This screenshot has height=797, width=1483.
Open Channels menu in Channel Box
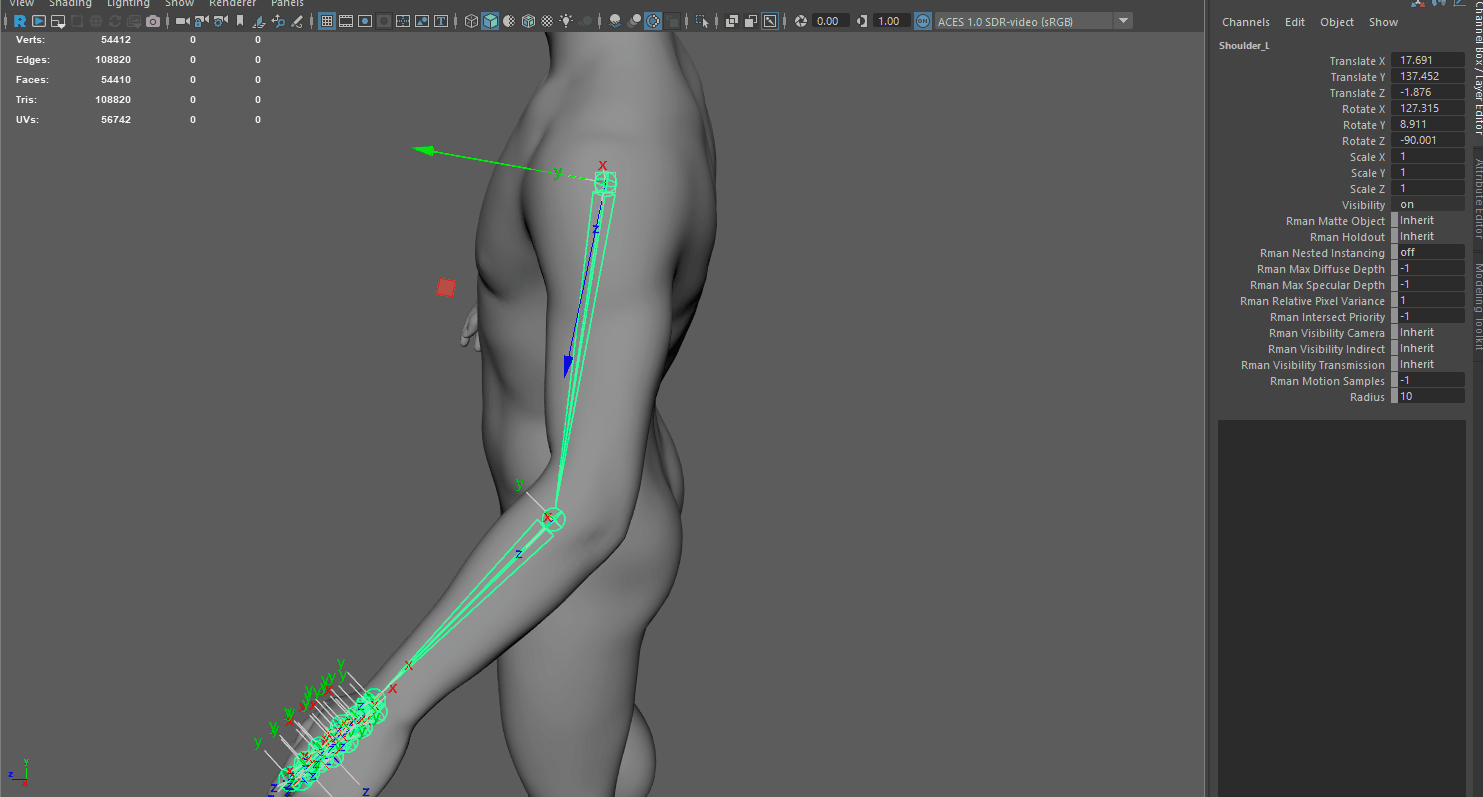coord(1245,22)
